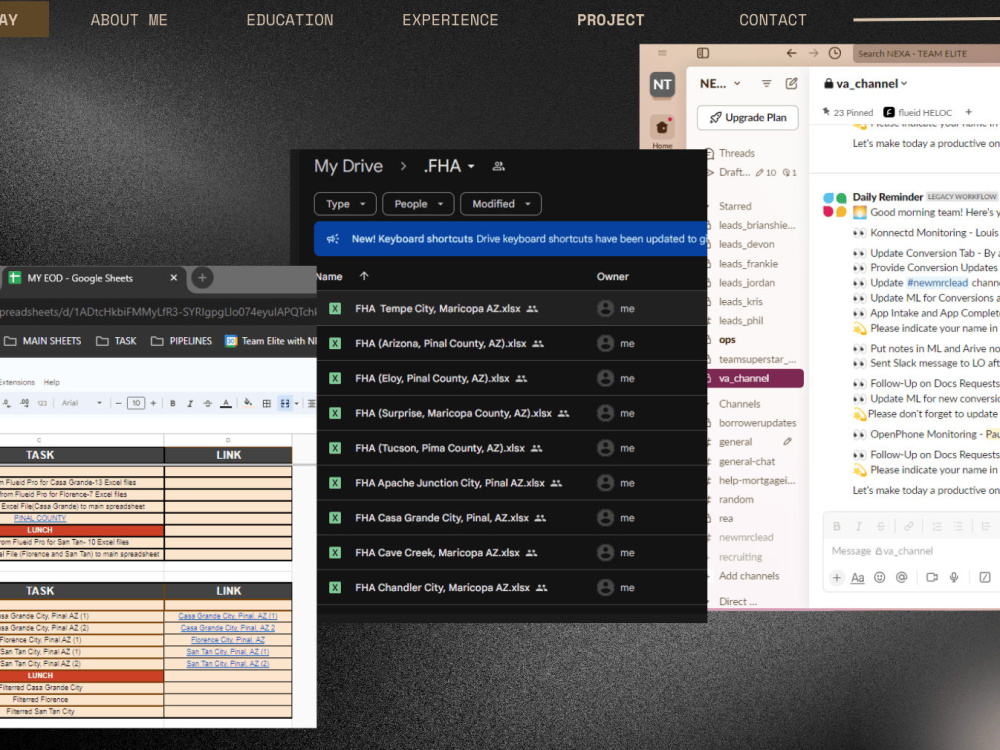The height and width of the screenshot is (750, 1000).
Task: Open the ABOUT ME nav item
Action: tap(129, 20)
